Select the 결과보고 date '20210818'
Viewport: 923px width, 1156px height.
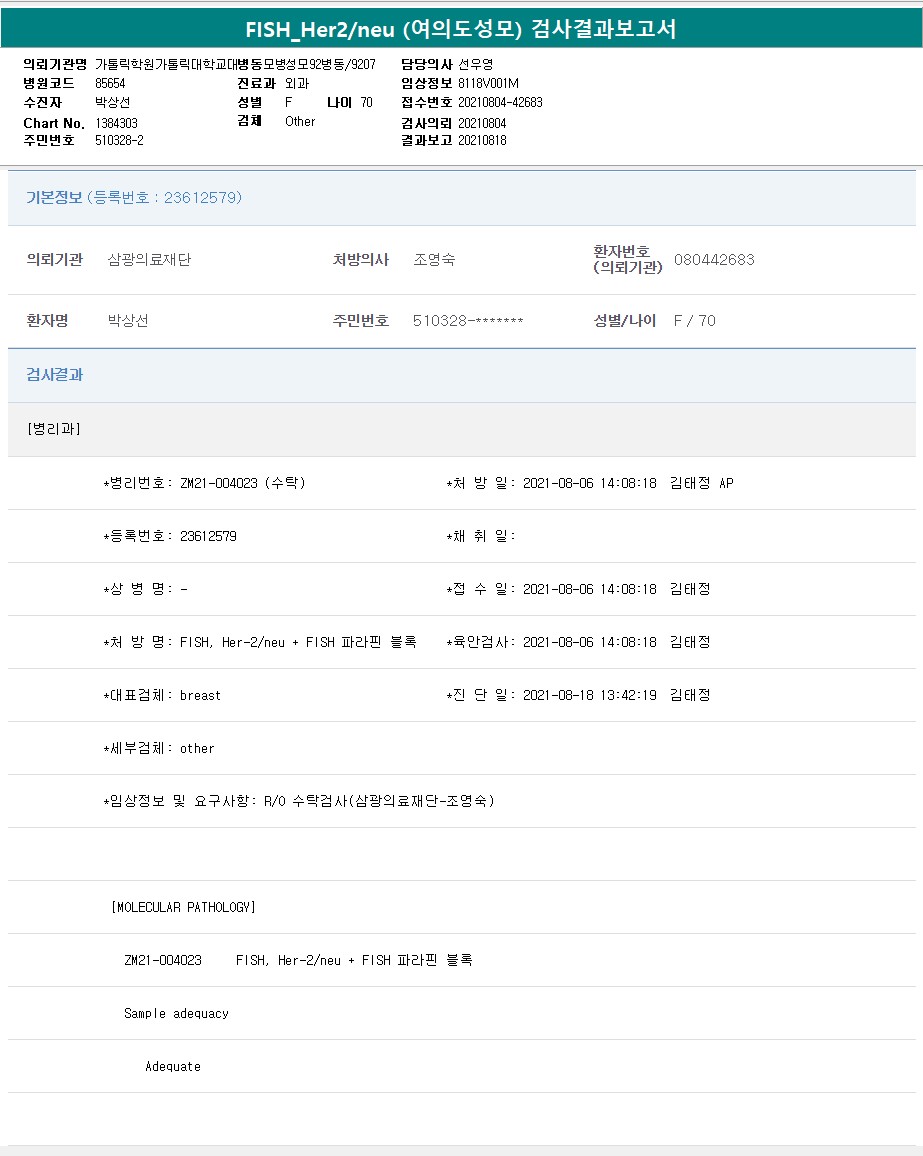point(482,140)
